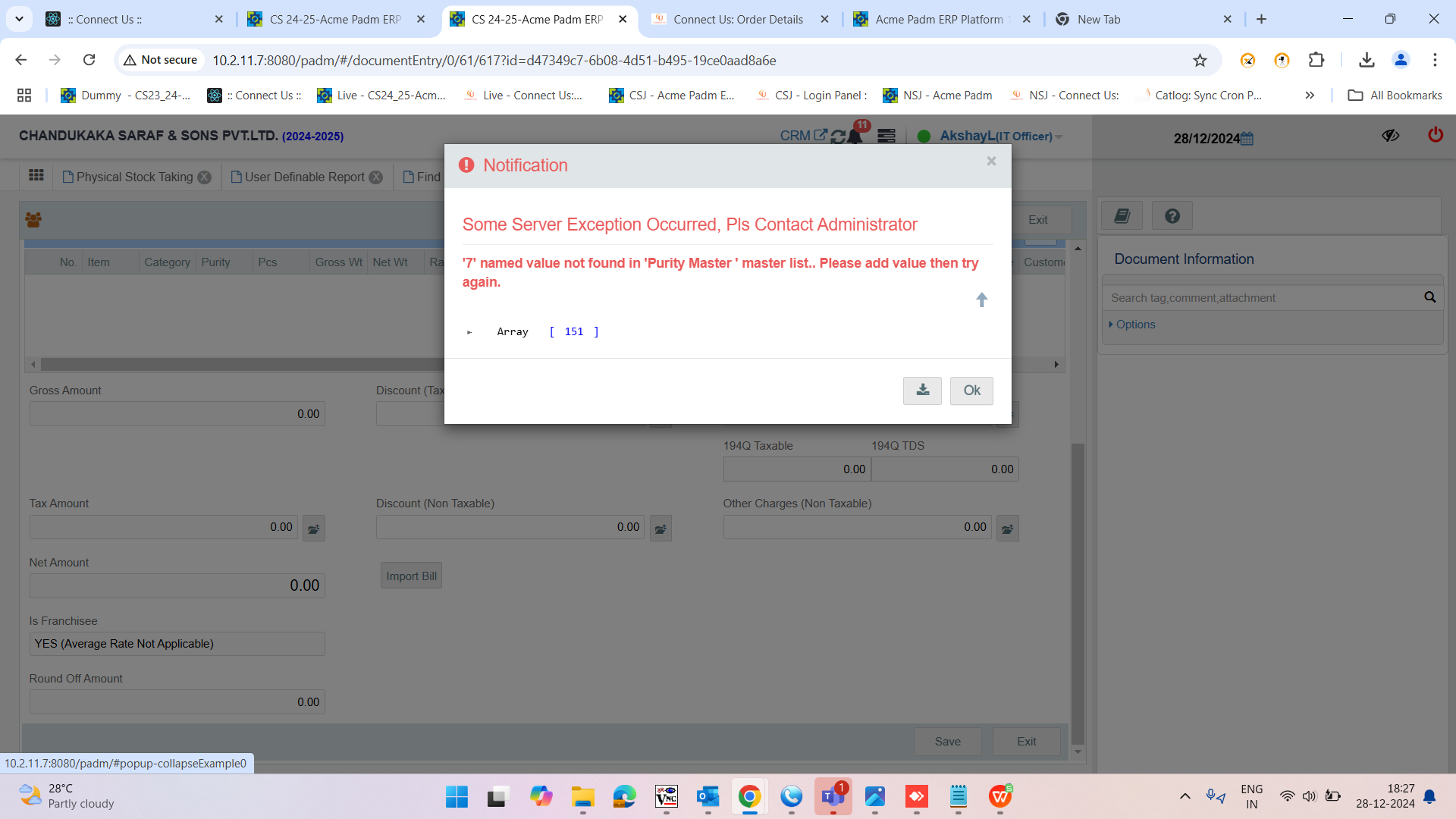Reload the page
The height and width of the screenshot is (819, 1456).
89,60
